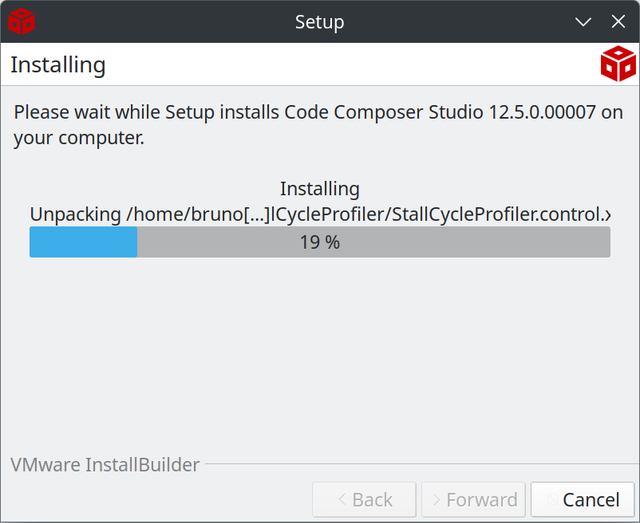Close the Setup window with the X
This screenshot has width=640, height=523.
[618, 22]
